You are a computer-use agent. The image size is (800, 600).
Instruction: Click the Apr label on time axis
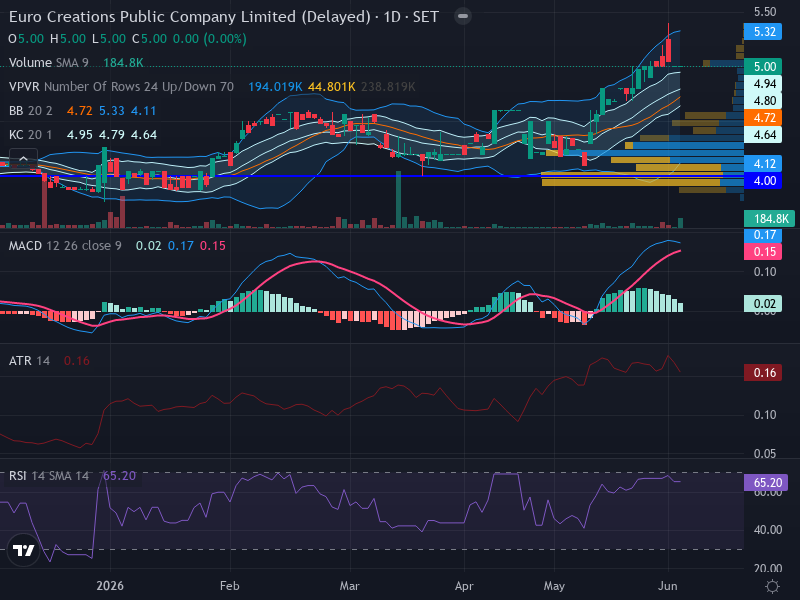[464, 586]
